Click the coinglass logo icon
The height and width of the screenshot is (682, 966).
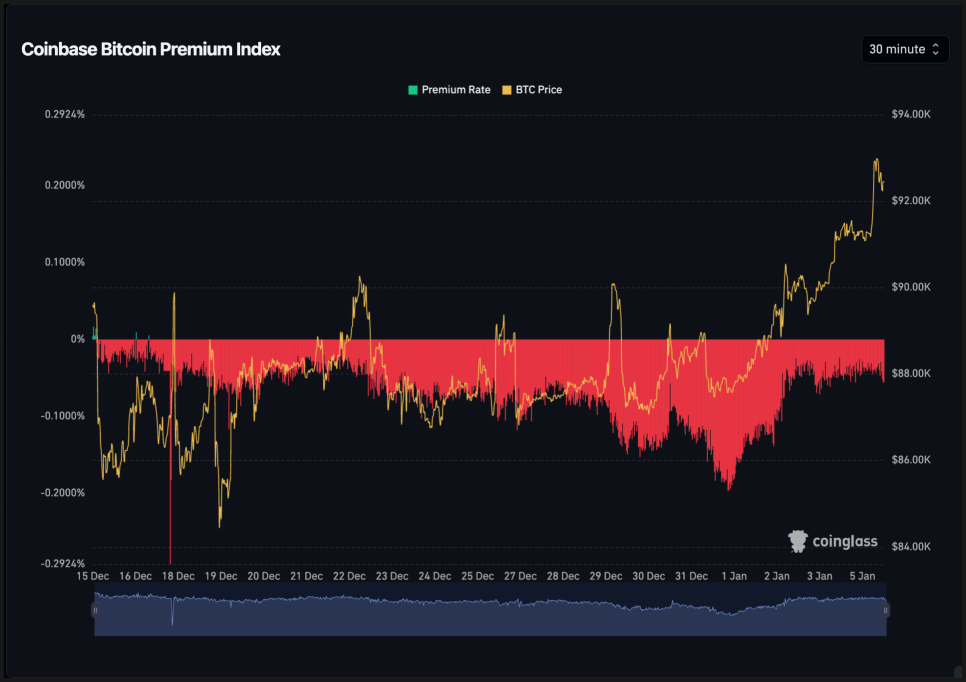[798, 541]
